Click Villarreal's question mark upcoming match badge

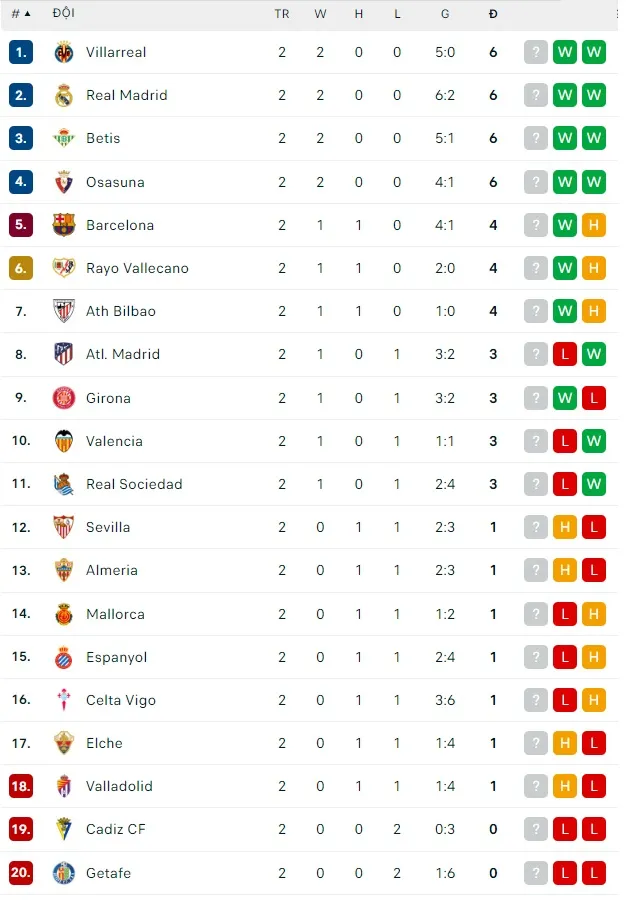(x=535, y=52)
